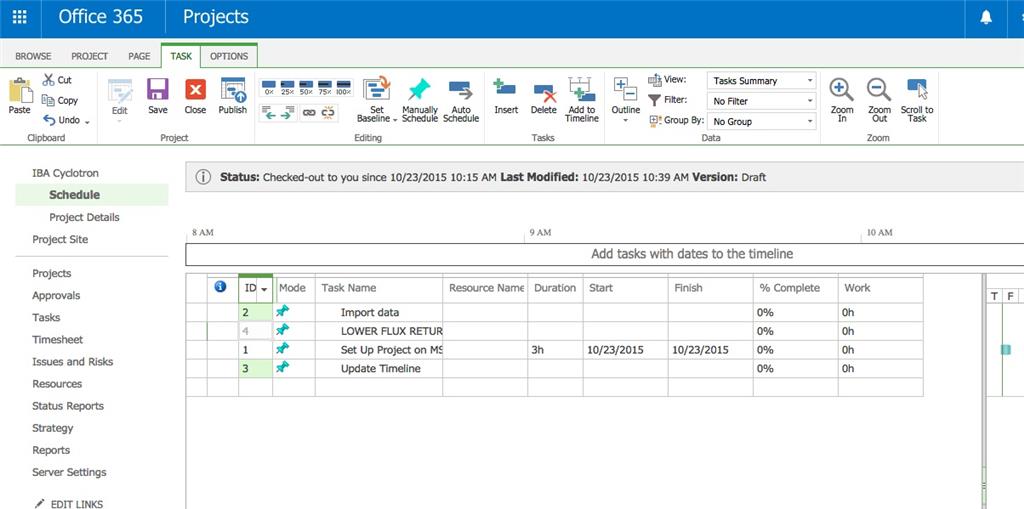Link the selected tasks
The height and width of the screenshot is (509, 1024).
pyautogui.click(x=309, y=113)
